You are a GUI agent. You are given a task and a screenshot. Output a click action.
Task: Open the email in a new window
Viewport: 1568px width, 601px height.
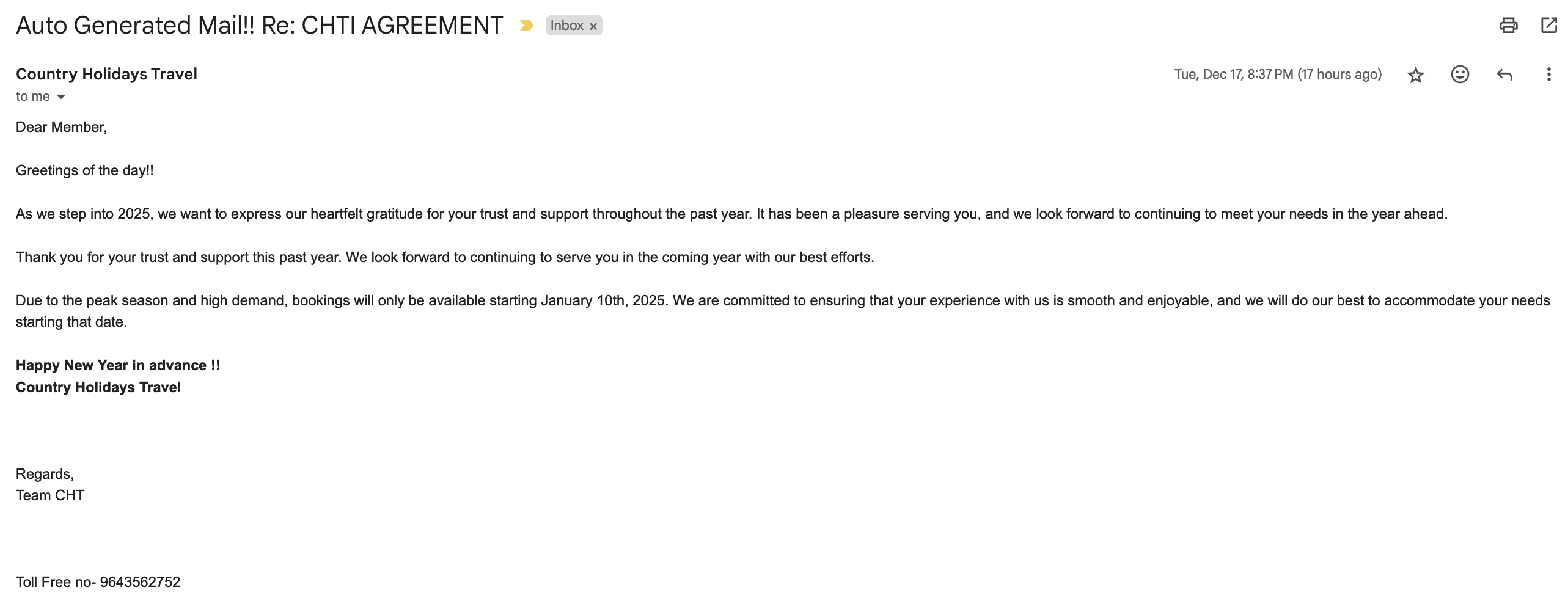(1548, 25)
